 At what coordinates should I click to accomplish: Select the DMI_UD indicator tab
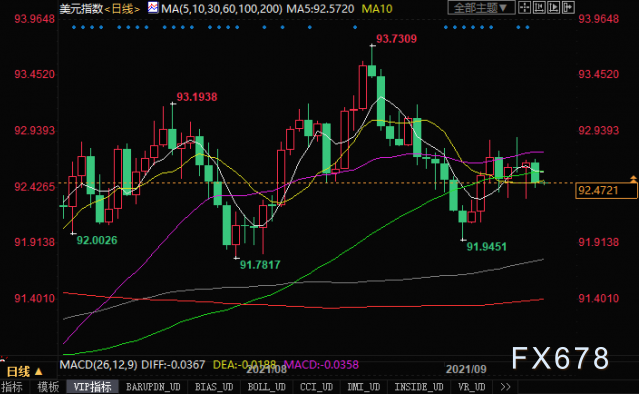coord(363,387)
